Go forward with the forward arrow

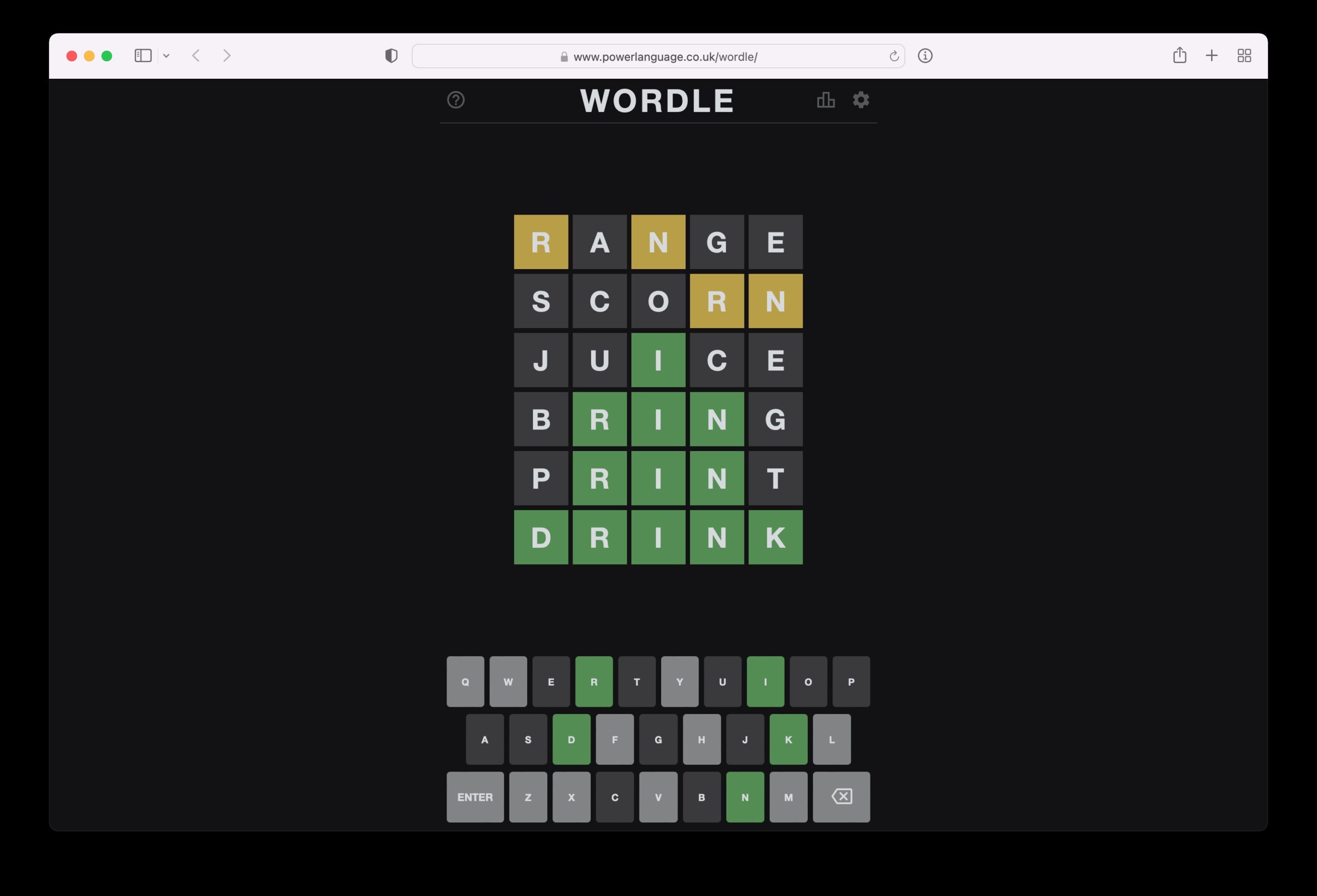click(227, 56)
